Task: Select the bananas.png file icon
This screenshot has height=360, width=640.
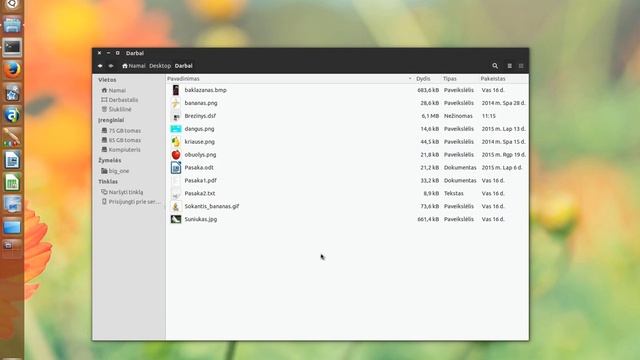Action: click(176, 103)
